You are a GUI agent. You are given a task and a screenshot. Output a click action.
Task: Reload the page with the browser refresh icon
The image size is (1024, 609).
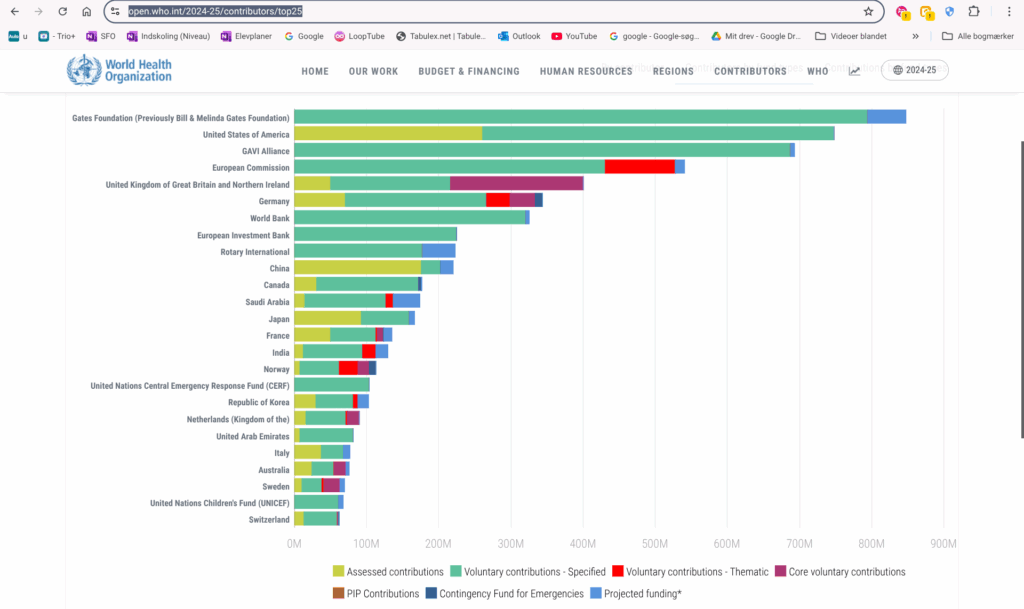62,12
